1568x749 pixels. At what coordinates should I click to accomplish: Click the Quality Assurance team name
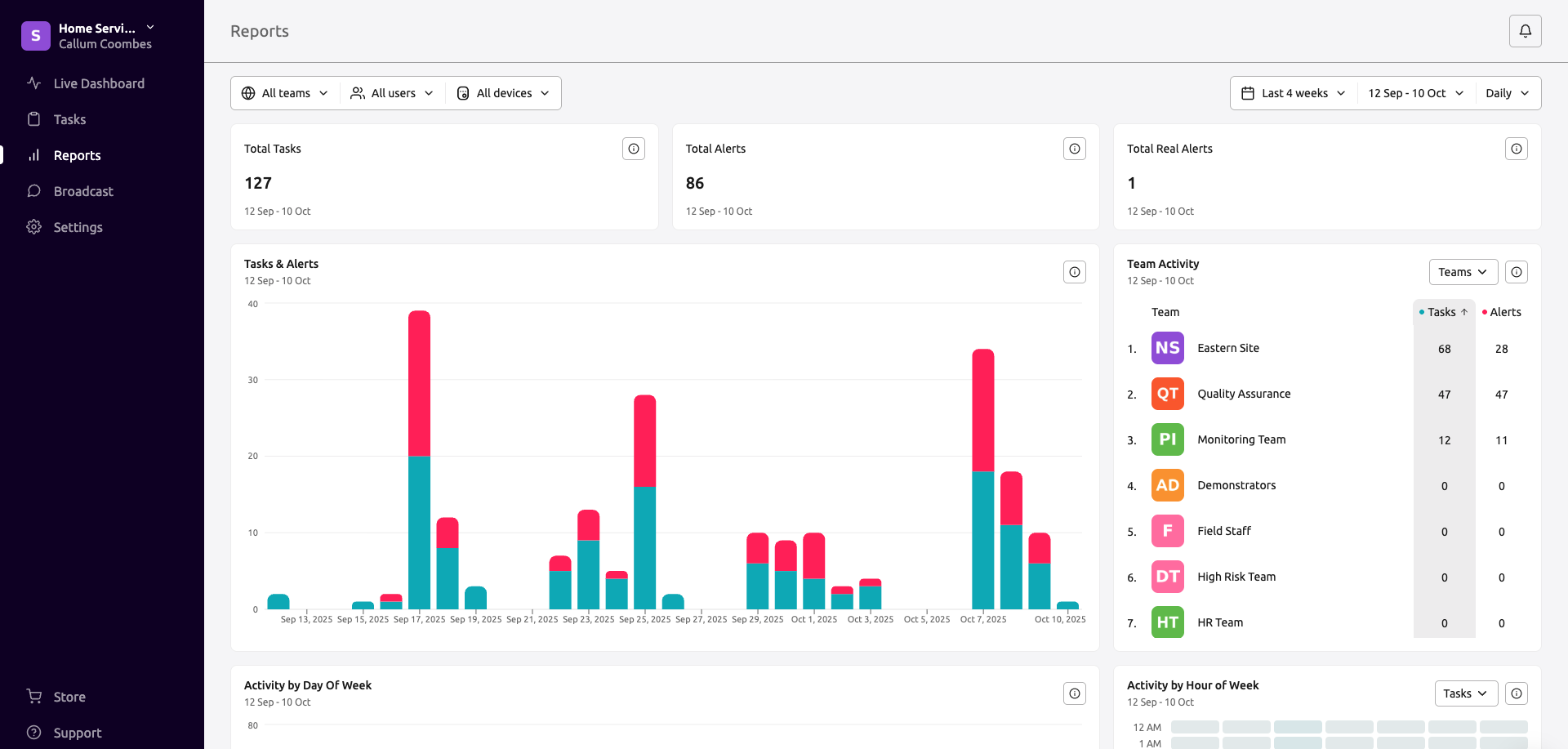pos(1244,394)
